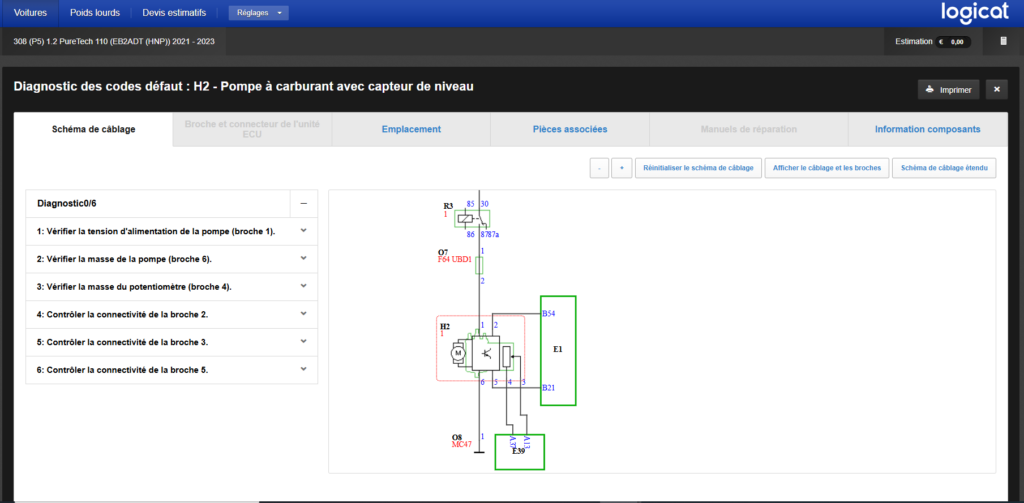The width and height of the screenshot is (1024, 503).
Task: Expand step 1 pump supply voltage check
Action: click(x=172, y=231)
